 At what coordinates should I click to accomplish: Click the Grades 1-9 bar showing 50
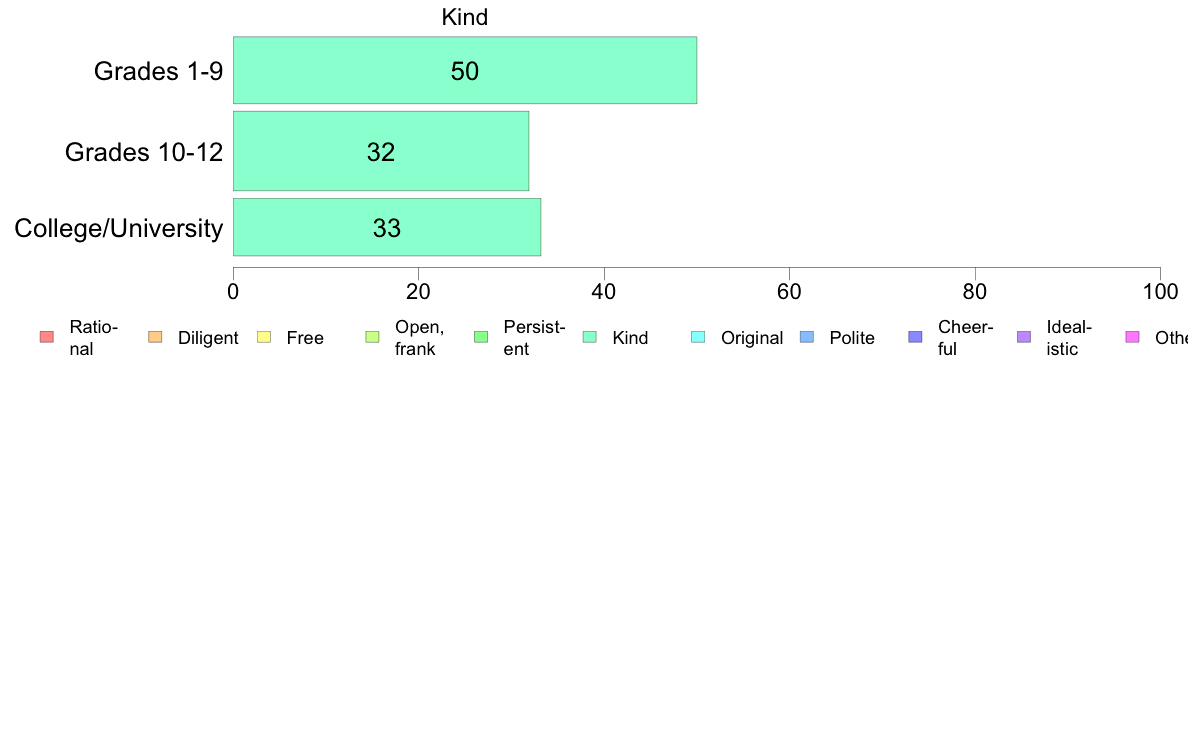coord(464,70)
